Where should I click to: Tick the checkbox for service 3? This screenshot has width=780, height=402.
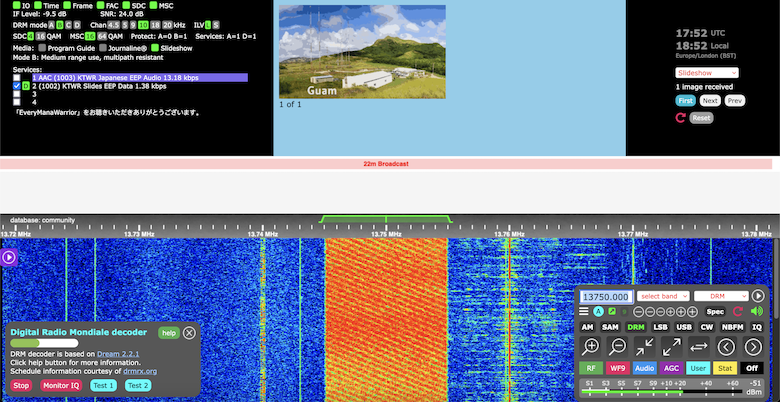coord(16,95)
